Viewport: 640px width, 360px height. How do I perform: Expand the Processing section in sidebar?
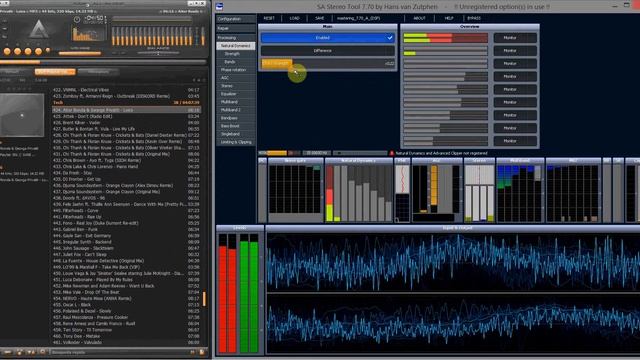click(236, 38)
